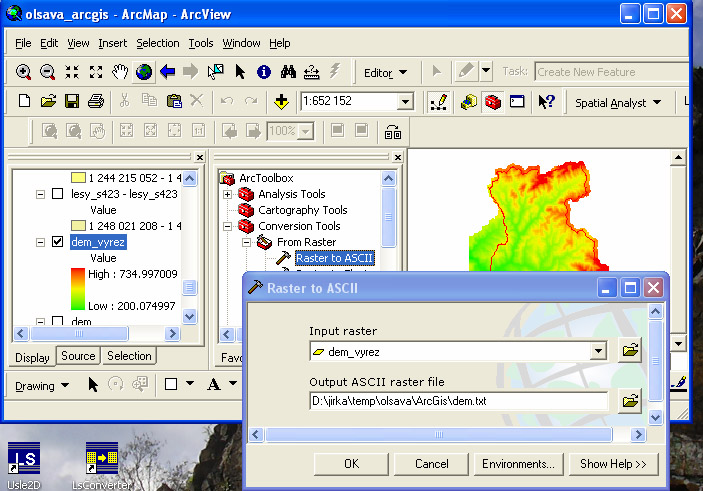
Task: Print the map
Action: click(96, 101)
